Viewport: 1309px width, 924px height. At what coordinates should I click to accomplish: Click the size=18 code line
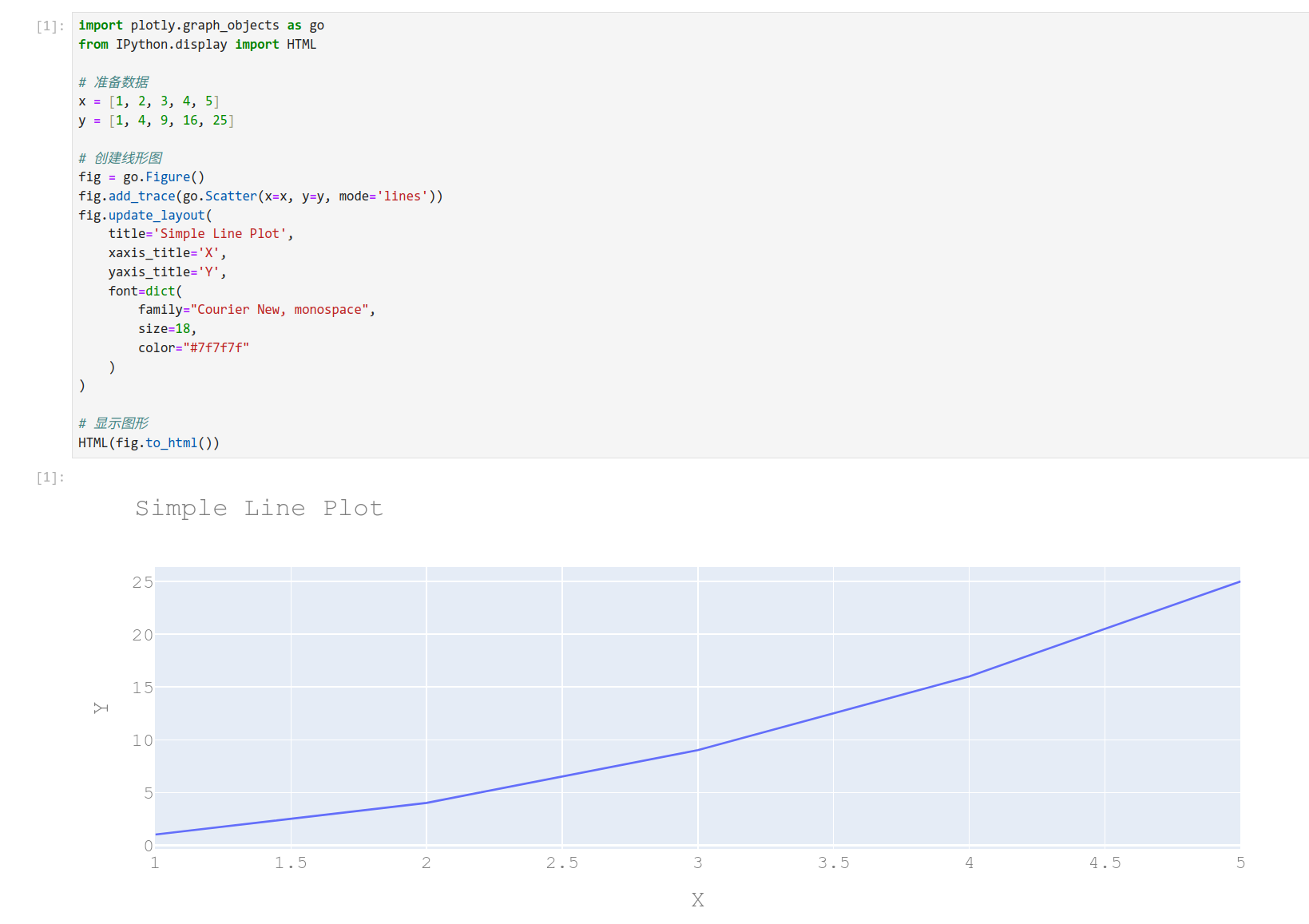(167, 329)
